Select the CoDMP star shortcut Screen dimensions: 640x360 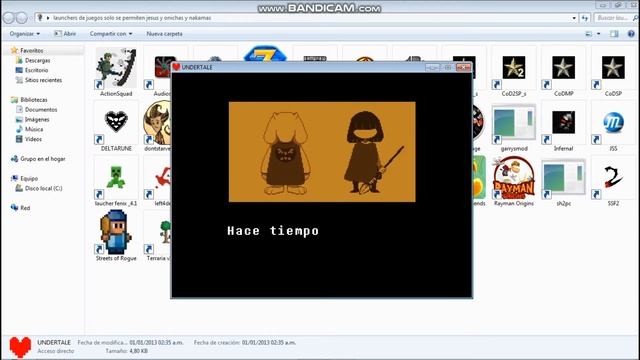pos(564,68)
